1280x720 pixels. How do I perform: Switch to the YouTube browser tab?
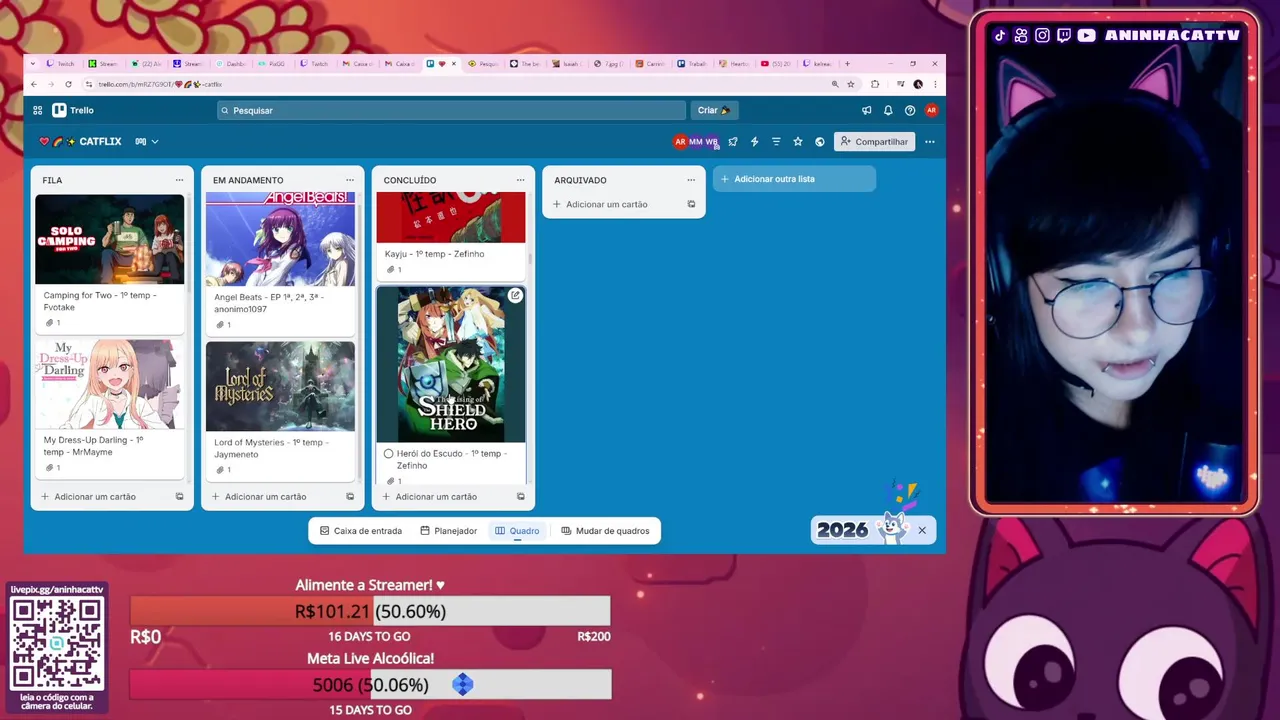coord(775,63)
